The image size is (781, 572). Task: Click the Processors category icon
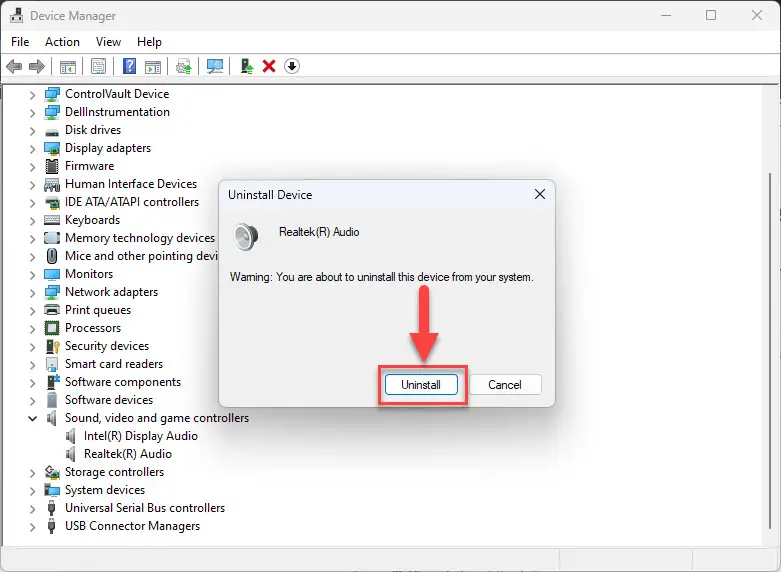52,328
